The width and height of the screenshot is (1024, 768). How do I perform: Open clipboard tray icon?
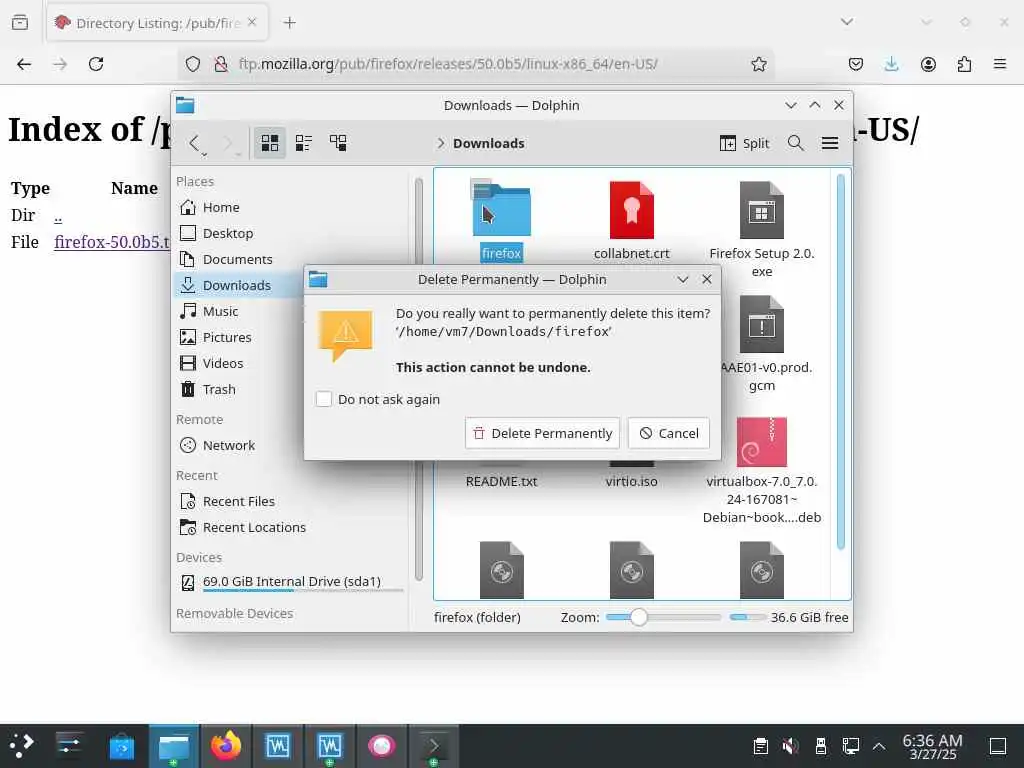tap(761, 746)
